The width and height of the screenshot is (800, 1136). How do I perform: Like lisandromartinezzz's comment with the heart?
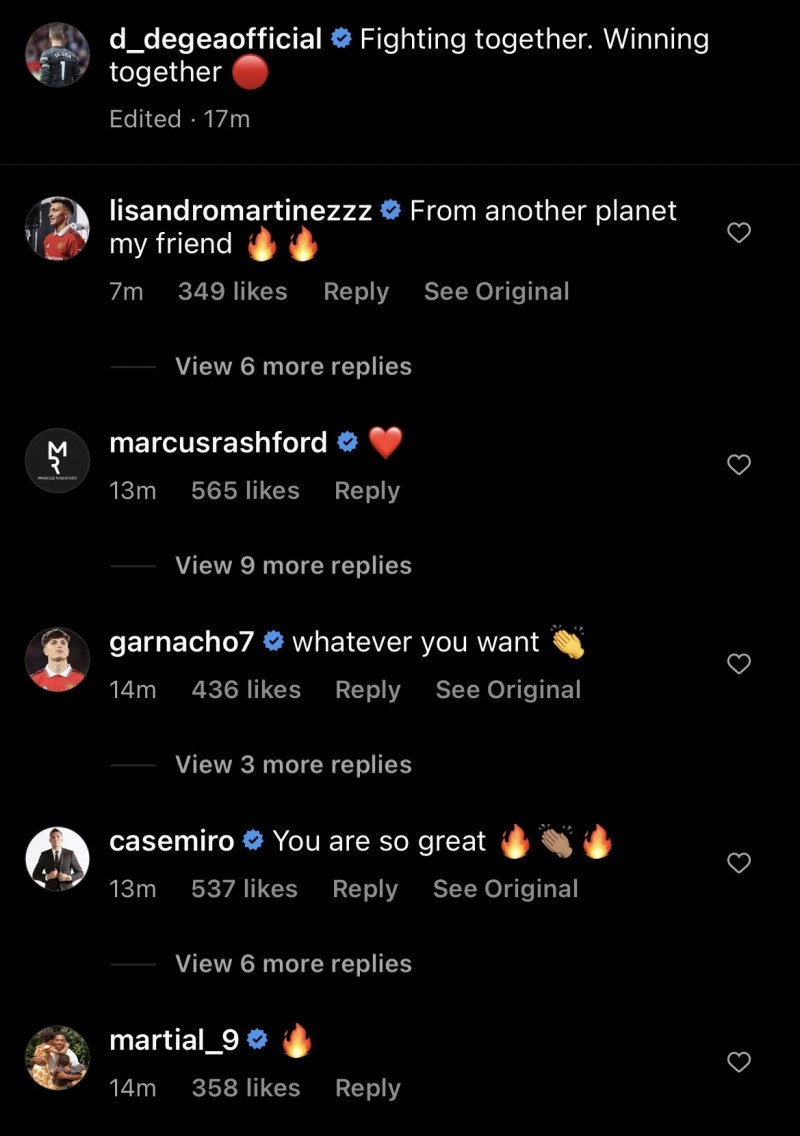(x=738, y=234)
